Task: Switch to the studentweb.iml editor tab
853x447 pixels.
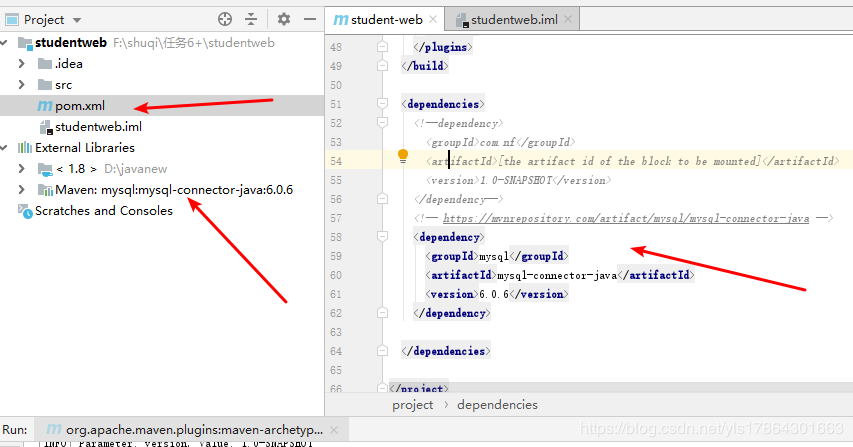Action: (x=514, y=20)
